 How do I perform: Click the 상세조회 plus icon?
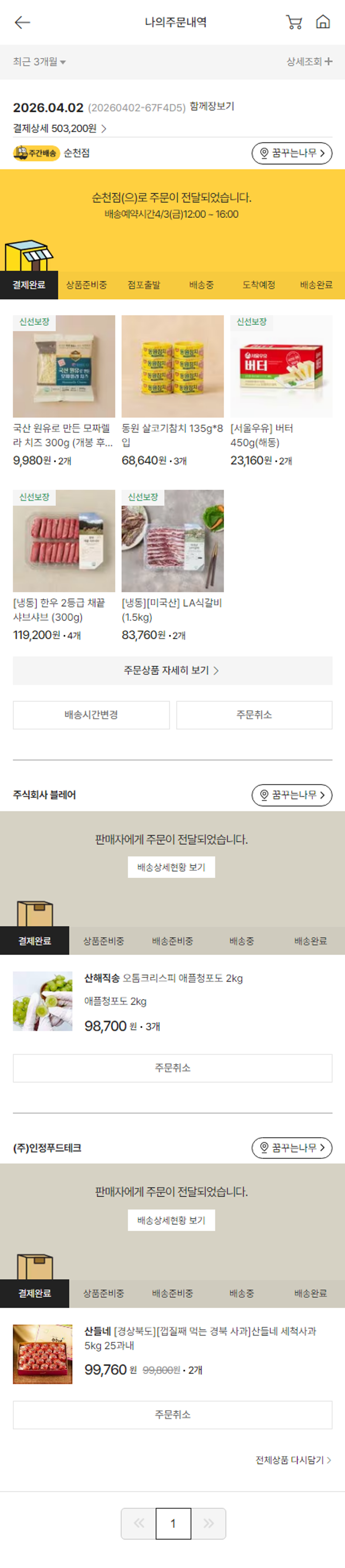click(x=328, y=62)
